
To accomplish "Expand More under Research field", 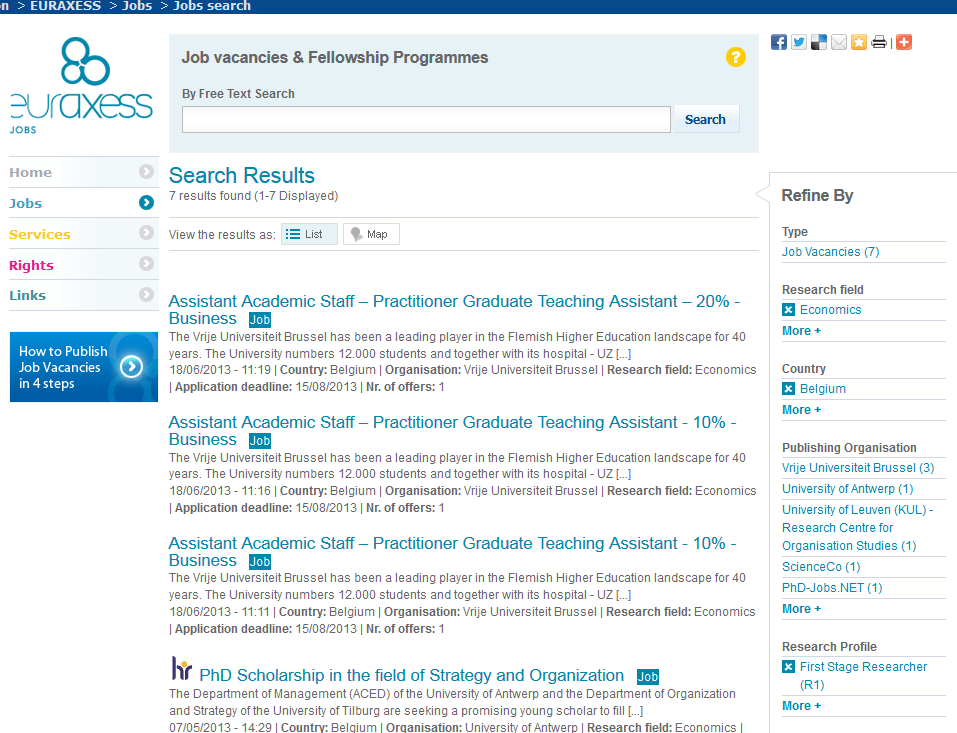I will 801,331.
